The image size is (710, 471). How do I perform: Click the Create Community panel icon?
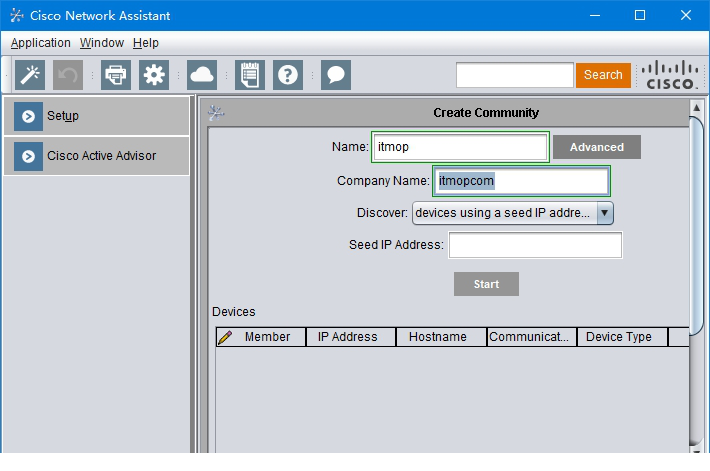click(x=216, y=113)
